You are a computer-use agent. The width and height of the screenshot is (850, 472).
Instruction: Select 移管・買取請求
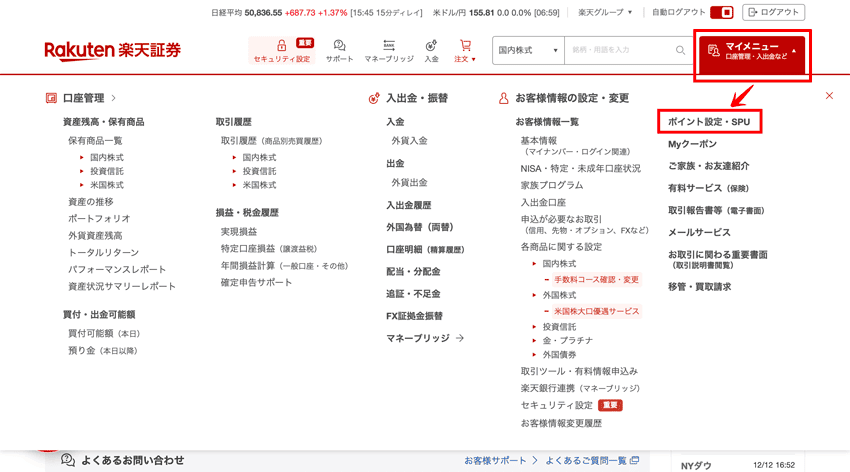click(699, 287)
